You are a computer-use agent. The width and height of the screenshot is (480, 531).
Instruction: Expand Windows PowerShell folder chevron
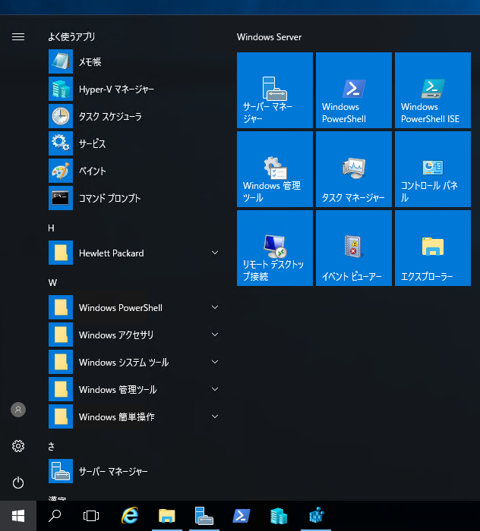pos(215,307)
